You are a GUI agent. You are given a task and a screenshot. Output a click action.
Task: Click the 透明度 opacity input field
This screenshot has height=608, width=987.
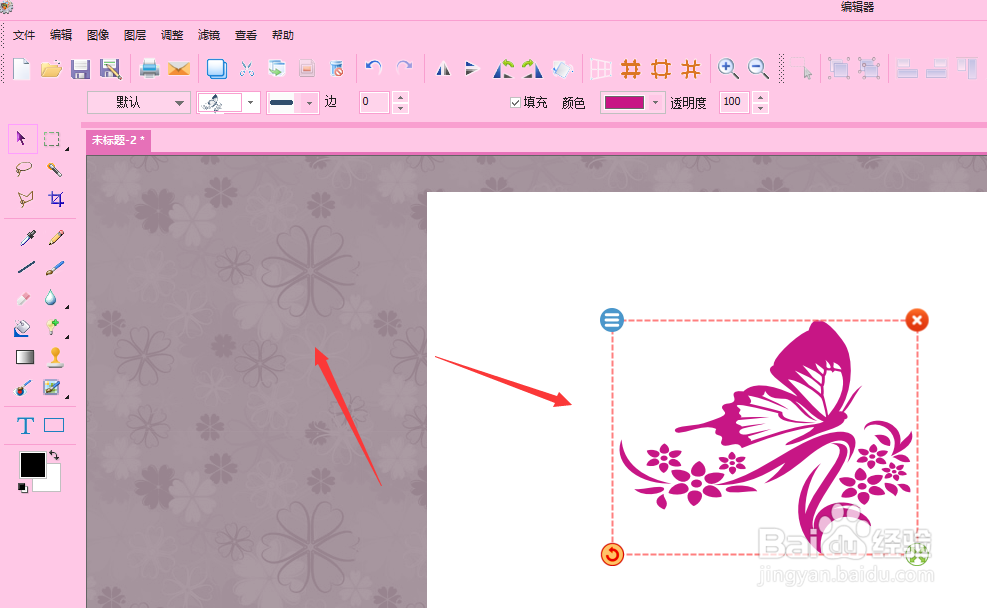[734, 102]
